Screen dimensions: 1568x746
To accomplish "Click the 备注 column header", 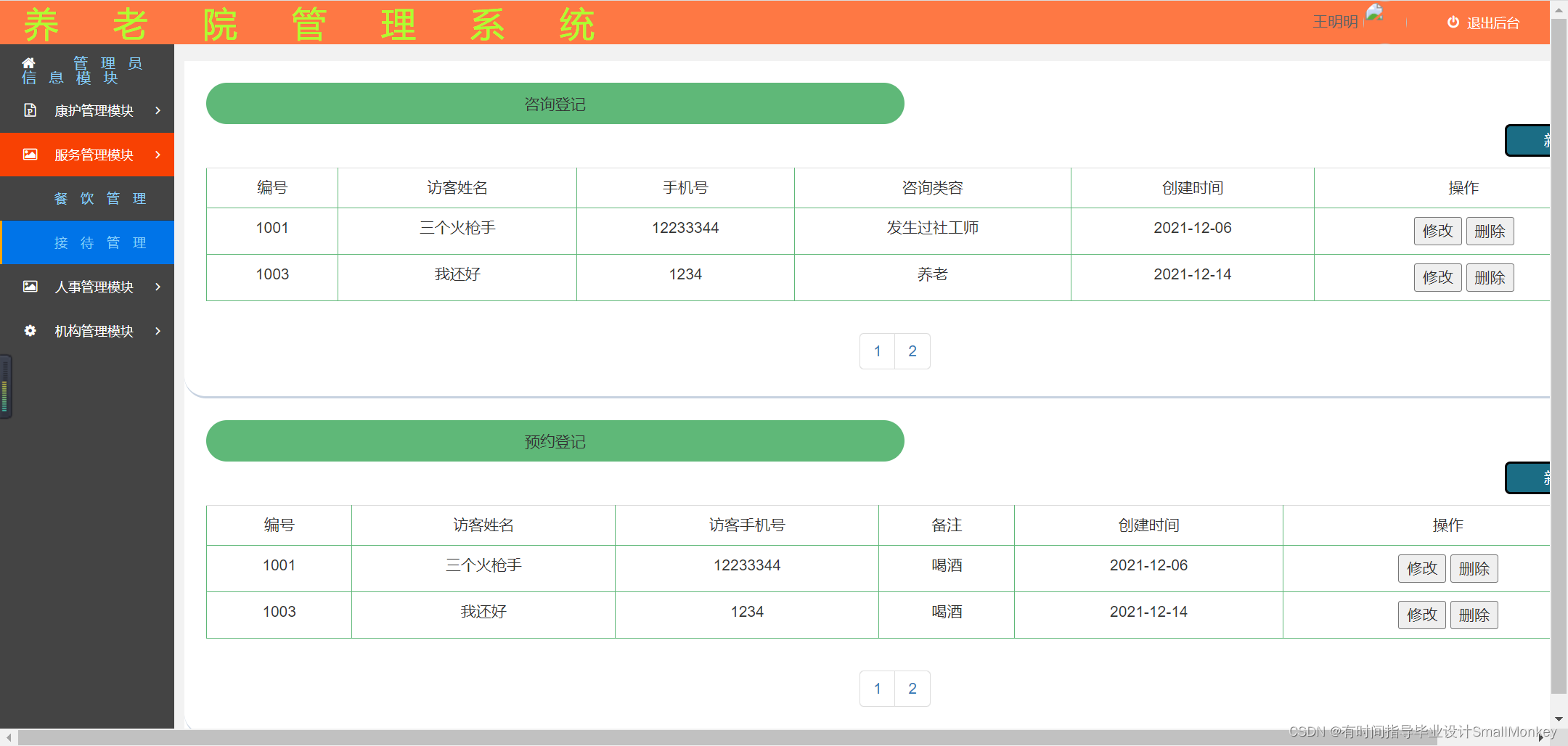I will click(x=947, y=525).
